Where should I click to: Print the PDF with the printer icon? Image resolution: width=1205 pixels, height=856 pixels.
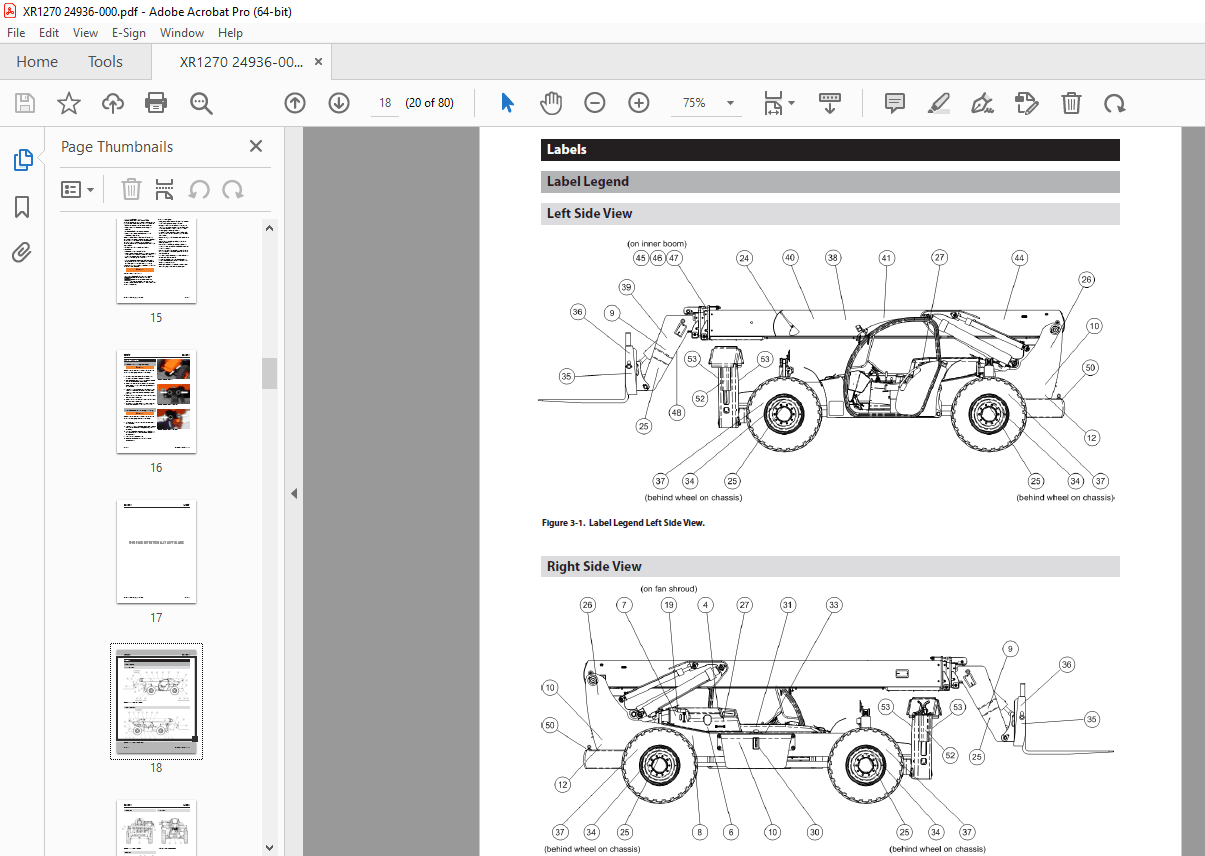156,103
